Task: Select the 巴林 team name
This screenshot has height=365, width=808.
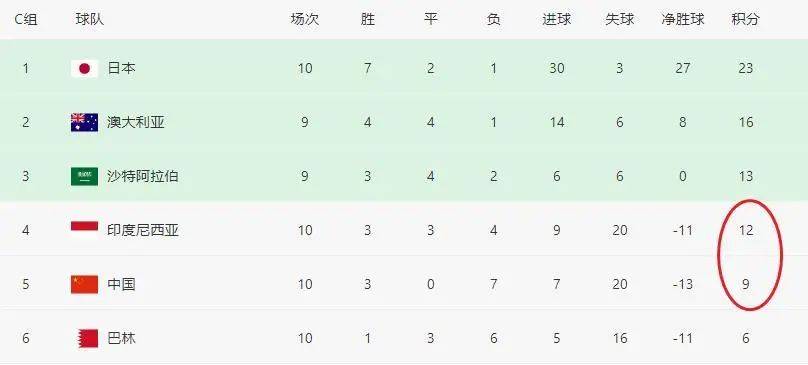Action: (x=122, y=339)
